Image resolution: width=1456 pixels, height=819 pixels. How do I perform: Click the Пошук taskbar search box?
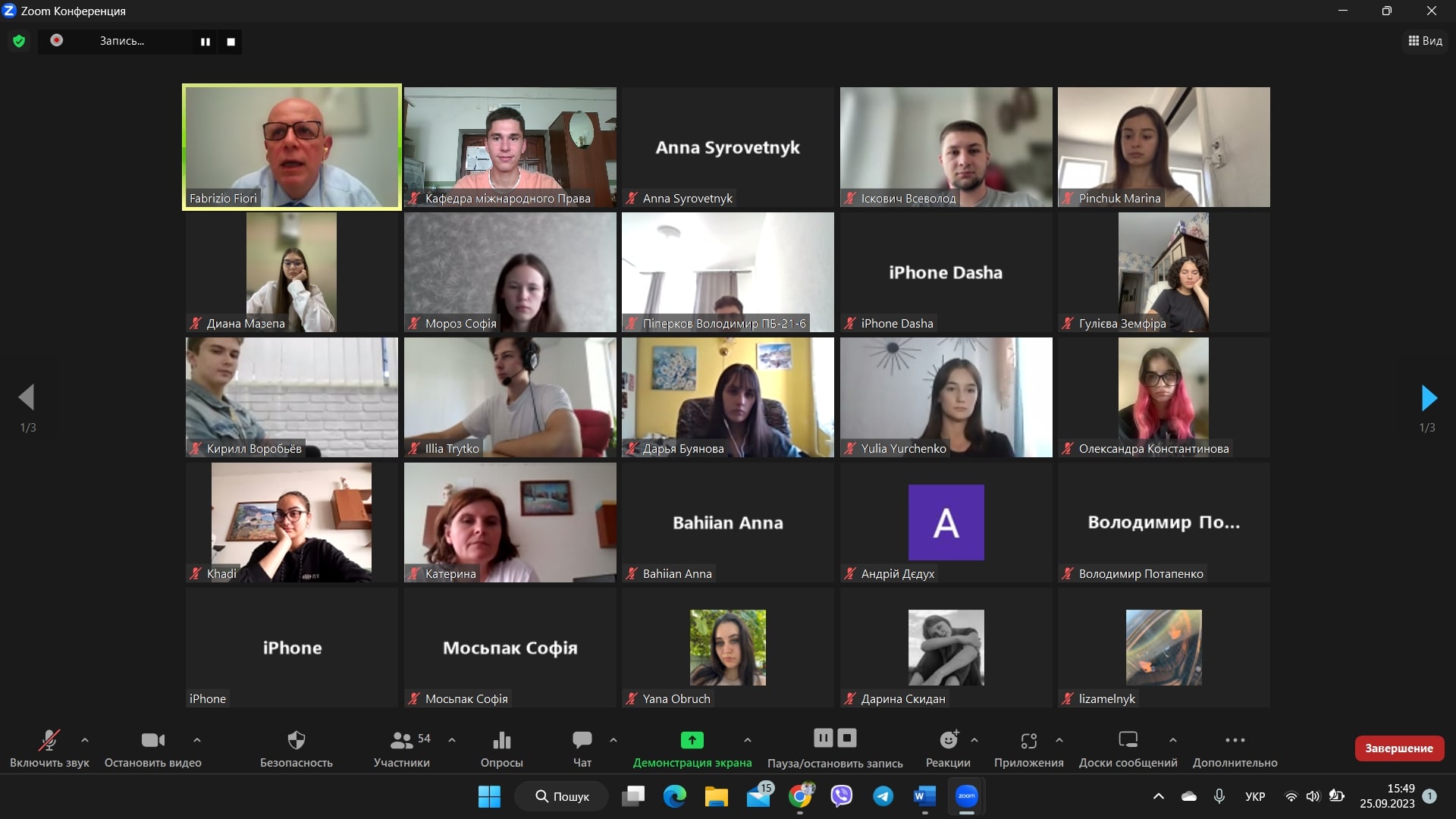pyautogui.click(x=561, y=796)
